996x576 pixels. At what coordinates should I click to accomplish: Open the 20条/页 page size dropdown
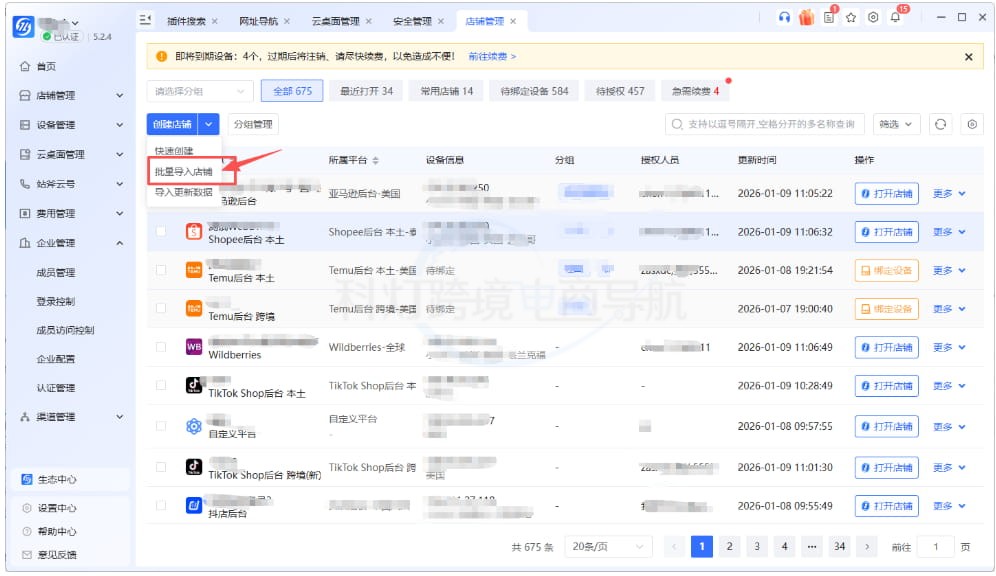click(x=607, y=546)
